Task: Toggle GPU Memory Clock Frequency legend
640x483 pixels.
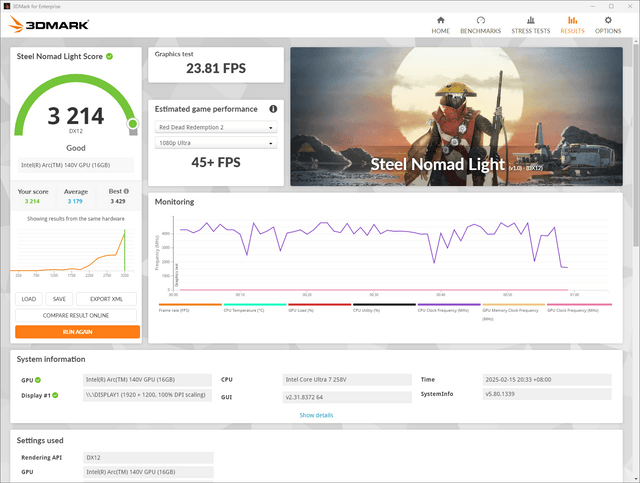Action: [x=513, y=312]
